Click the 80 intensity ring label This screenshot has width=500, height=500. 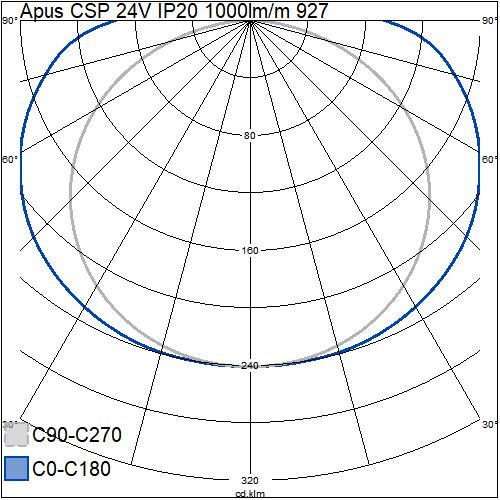click(x=250, y=136)
